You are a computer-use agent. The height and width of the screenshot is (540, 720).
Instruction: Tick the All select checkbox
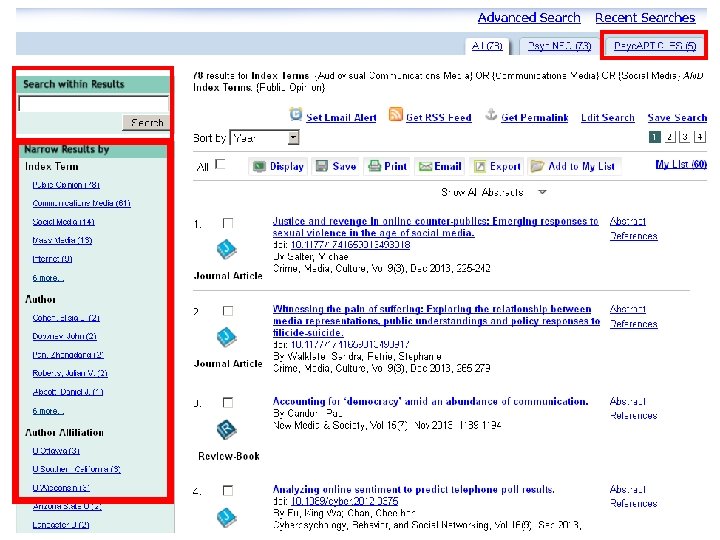(x=220, y=164)
